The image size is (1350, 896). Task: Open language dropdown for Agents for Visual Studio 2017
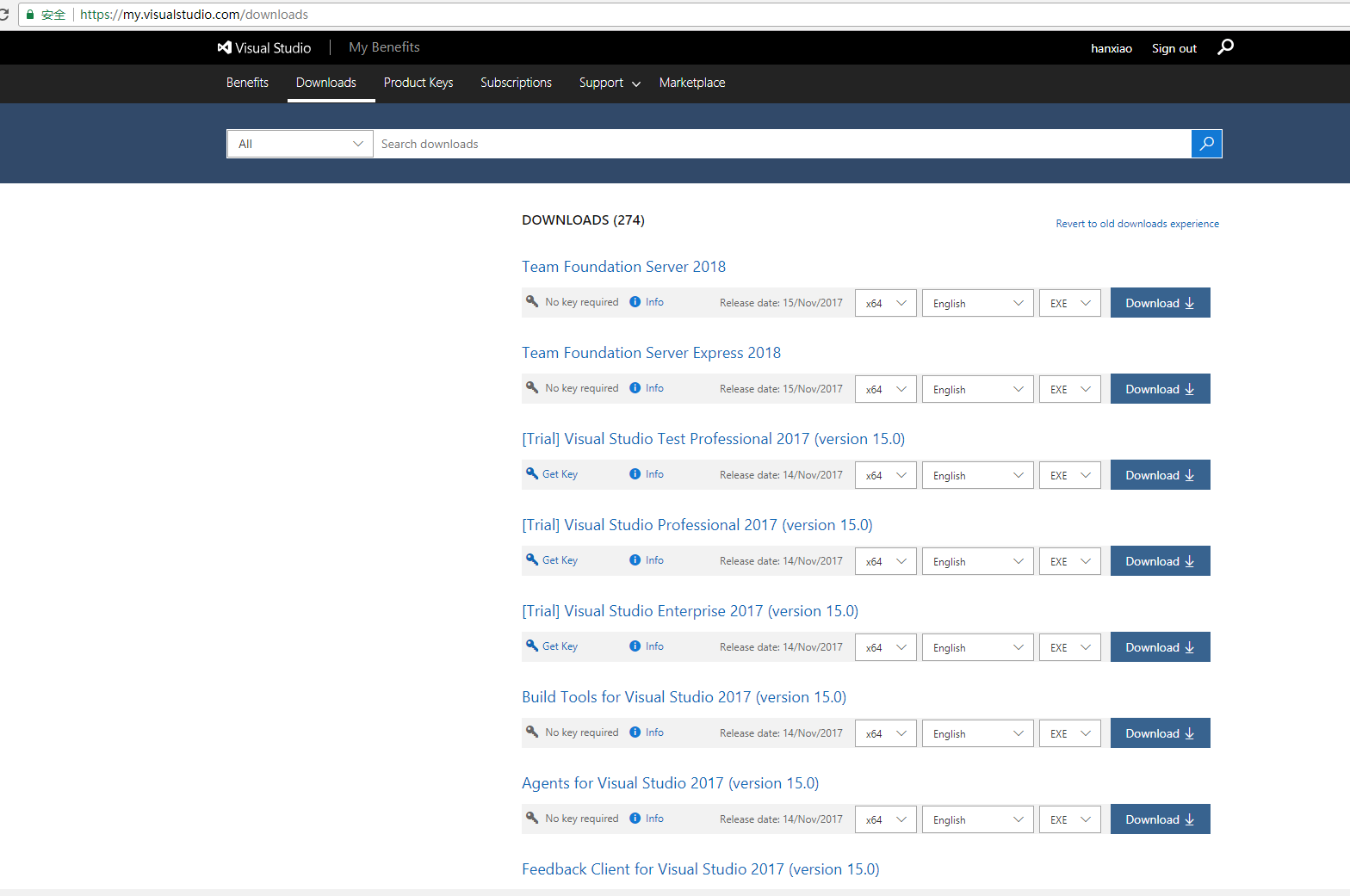(x=978, y=819)
